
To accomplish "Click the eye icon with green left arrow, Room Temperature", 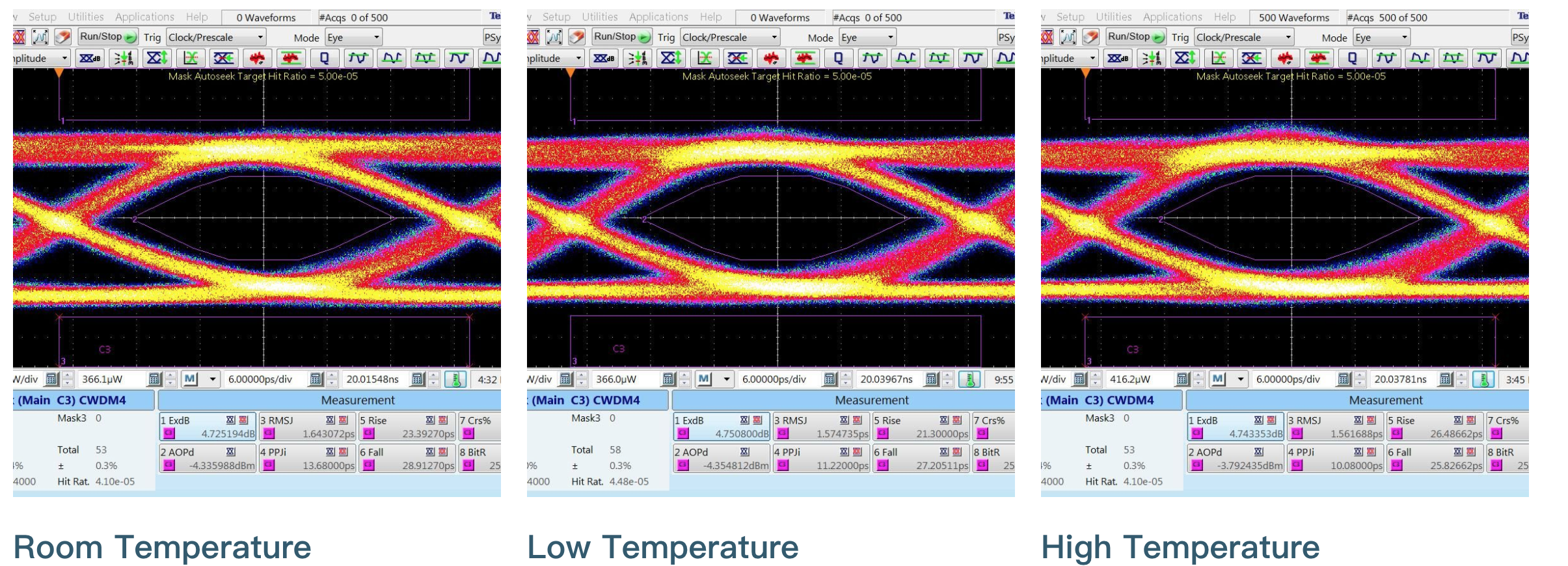I will tap(224, 58).
